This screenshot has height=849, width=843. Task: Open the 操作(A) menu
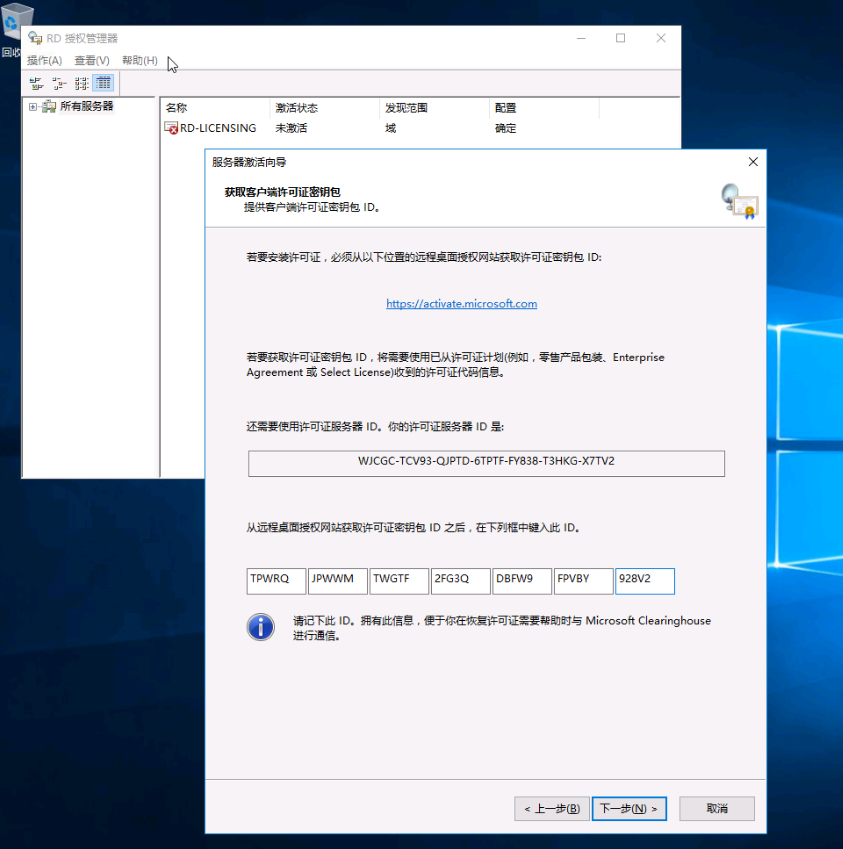tap(44, 61)
